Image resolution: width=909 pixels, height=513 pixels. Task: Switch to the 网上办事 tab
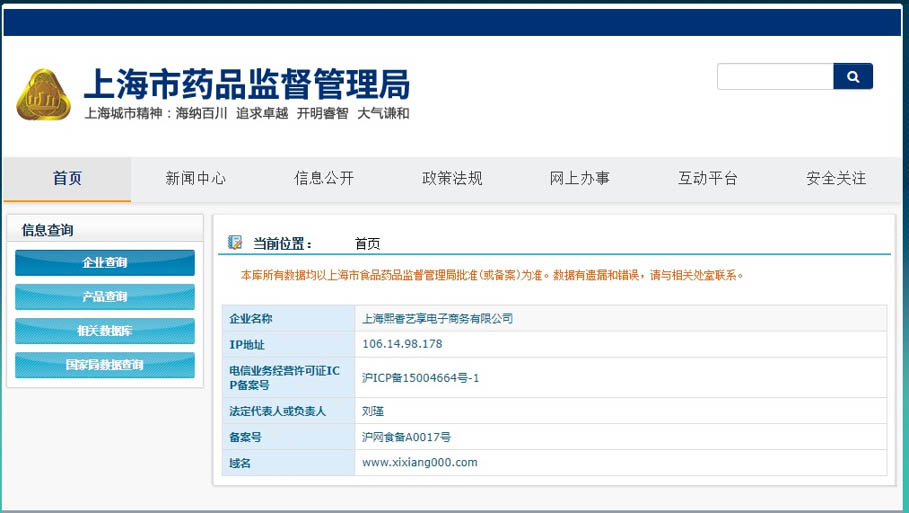tap(580, 179)
